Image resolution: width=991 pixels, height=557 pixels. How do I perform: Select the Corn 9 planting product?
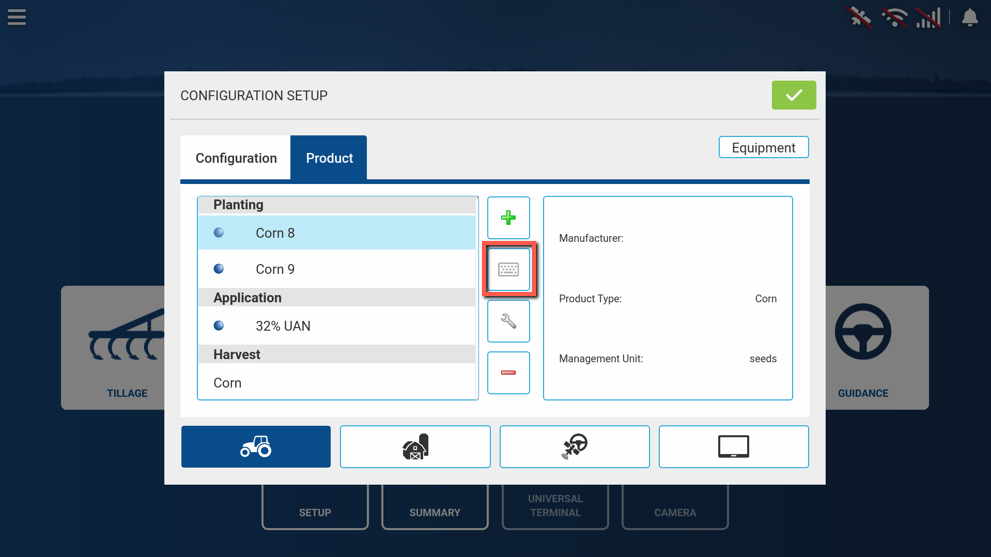pos(337,269)
